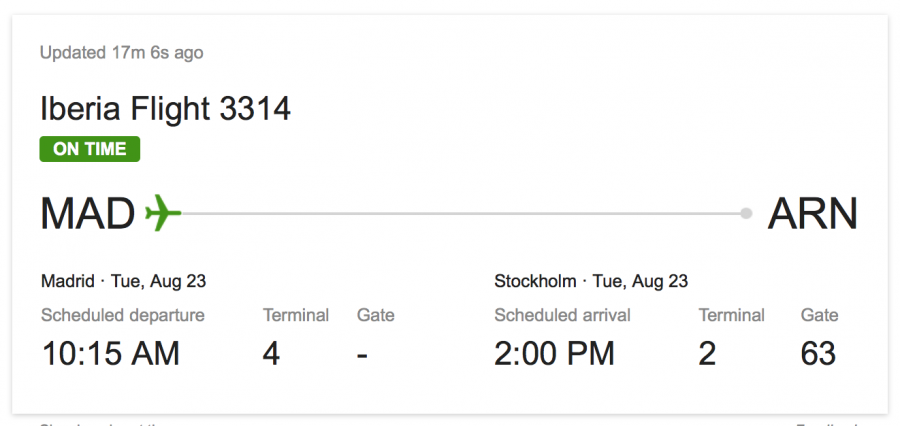
Task: Click the green airplane icon
Action: click(163, 213)
